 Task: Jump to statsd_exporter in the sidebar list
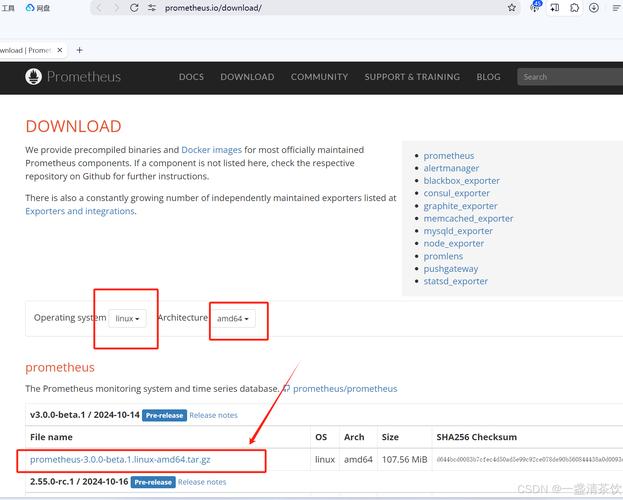(455, 281)
